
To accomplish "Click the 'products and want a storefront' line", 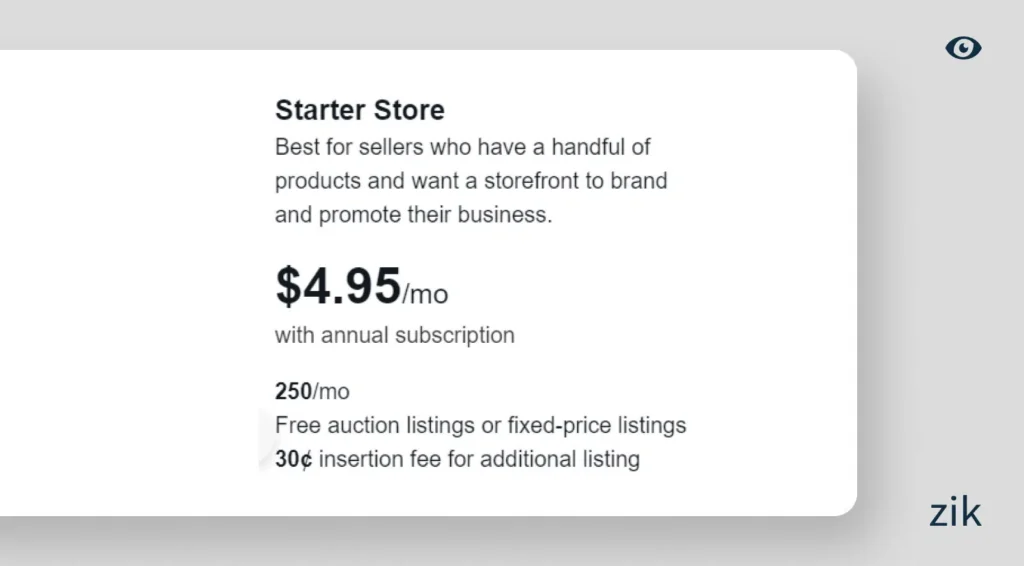I will 470,181.
